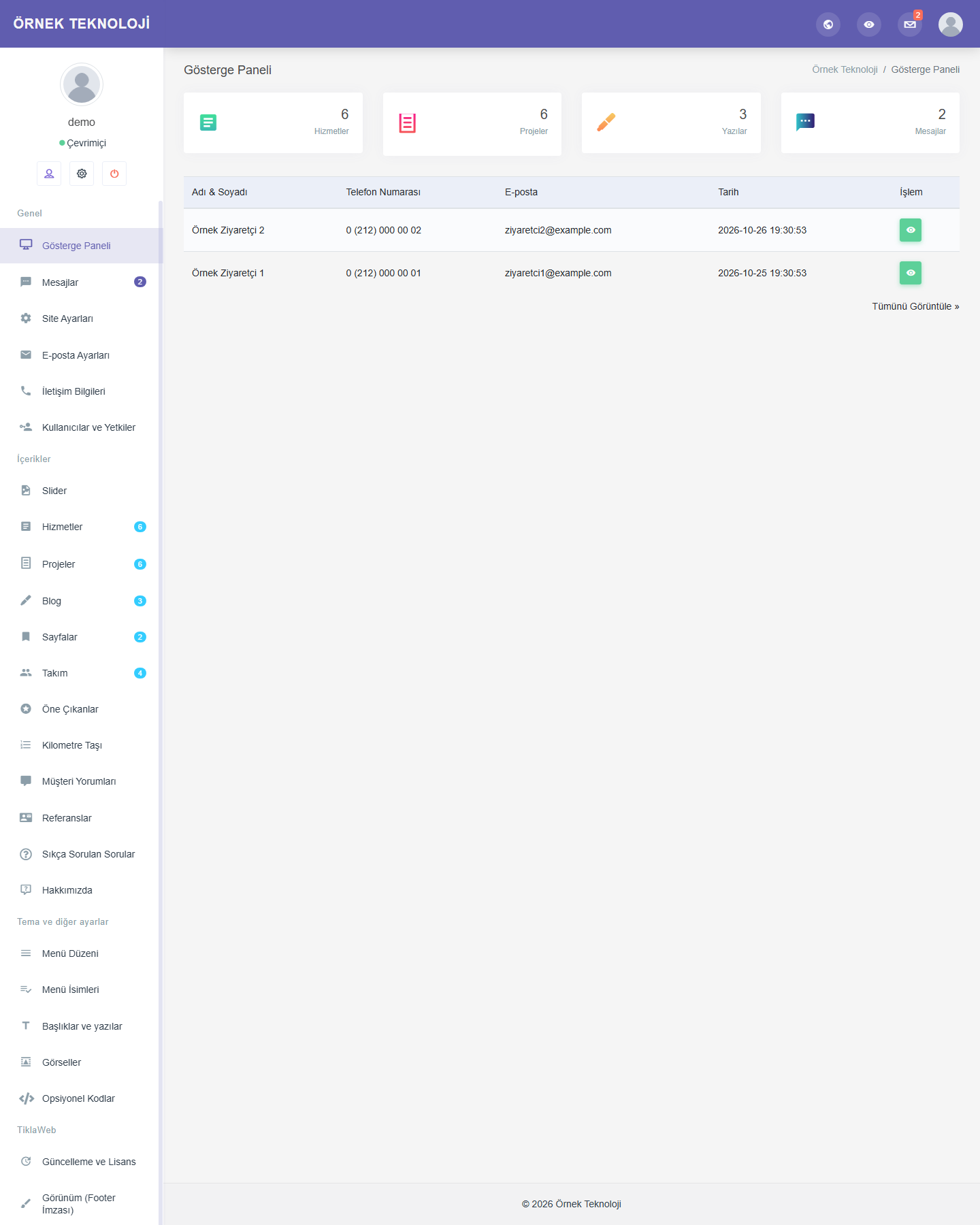View message from Örnek Ziyaretçi 1
This screenshot has width=980, height=1225.
pos(911,273)
